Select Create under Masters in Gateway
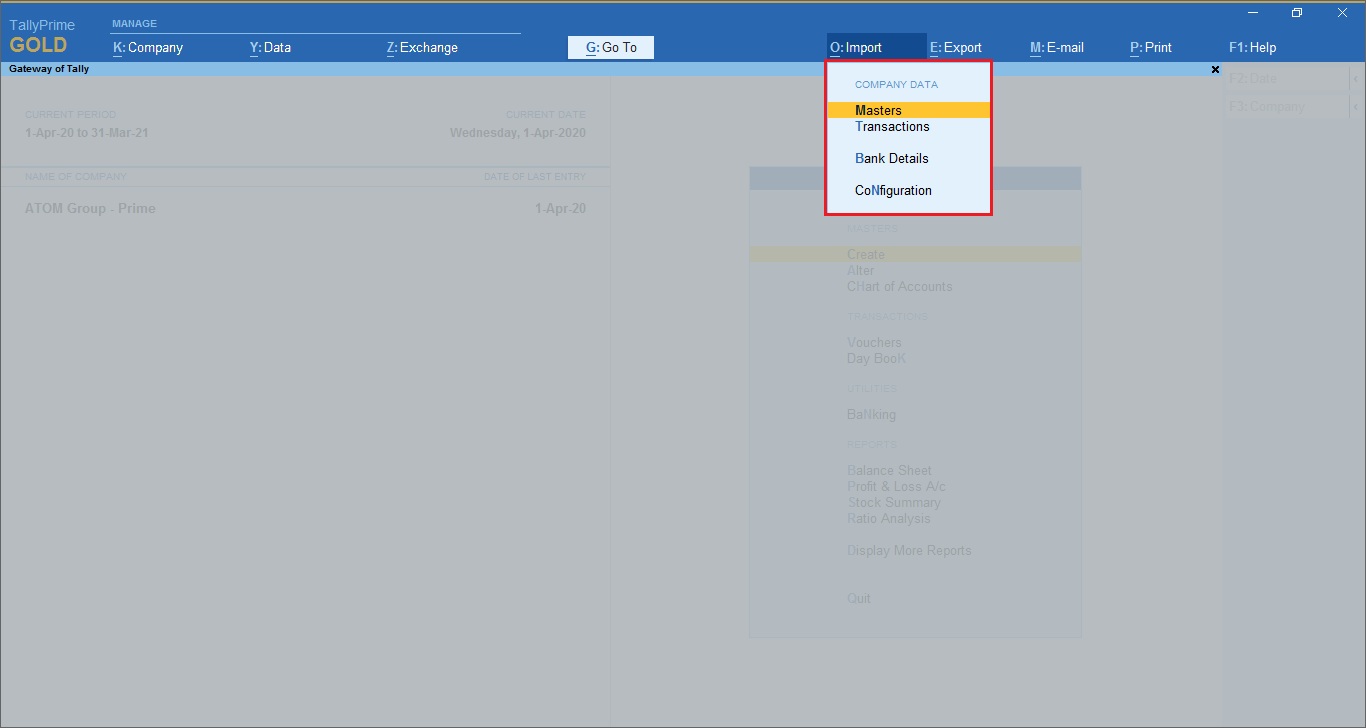 pyautogui.click(x=915, y=254)
